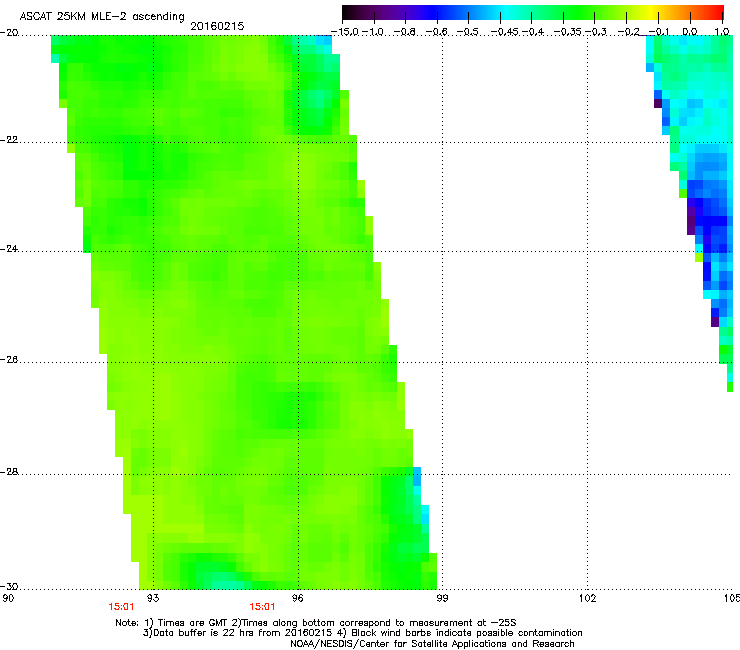
Task: Click the NOAA/NESDIS credit line
Action: click(432, 644)
